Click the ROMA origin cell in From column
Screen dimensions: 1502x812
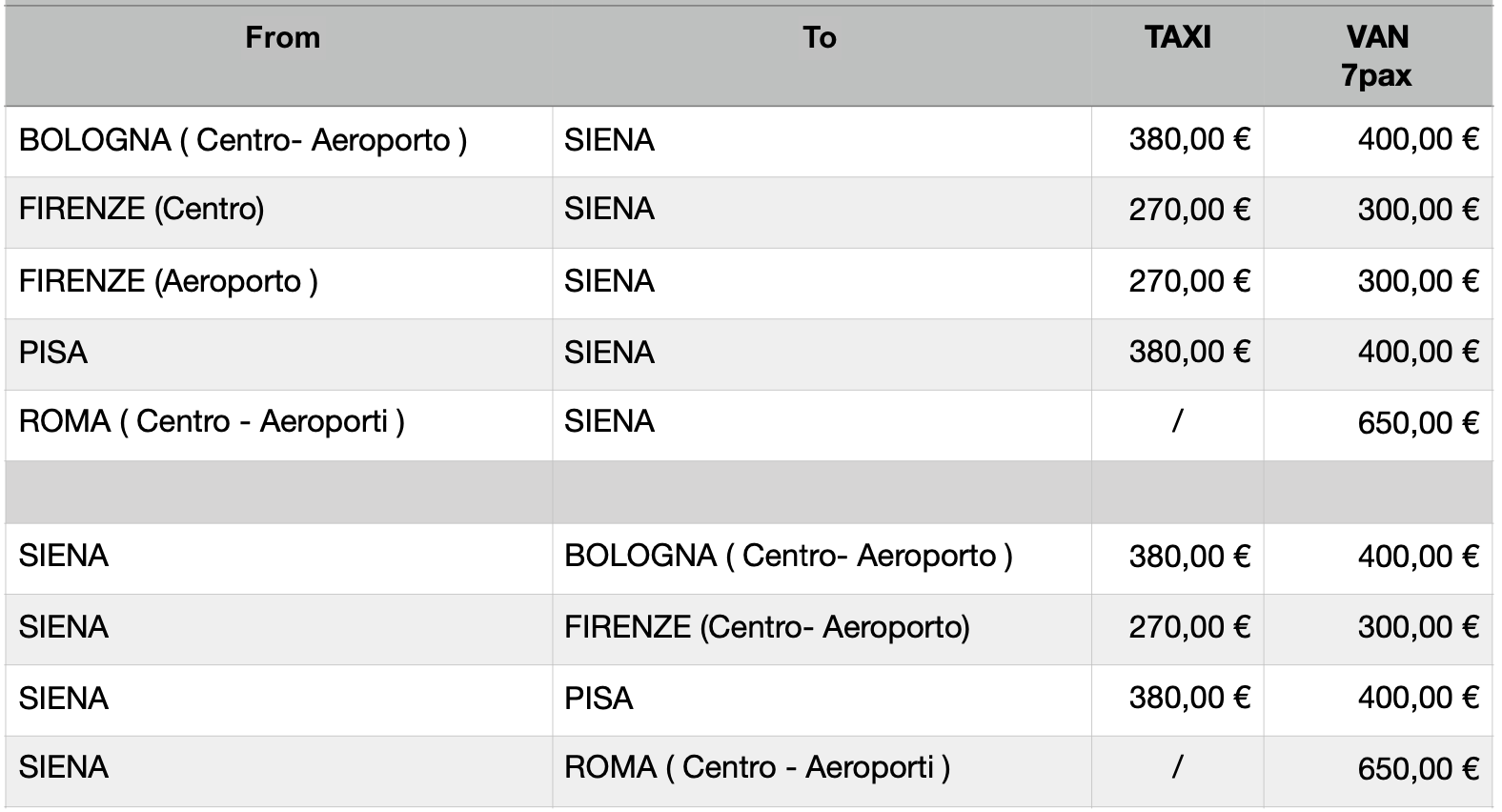pos(212,422)
